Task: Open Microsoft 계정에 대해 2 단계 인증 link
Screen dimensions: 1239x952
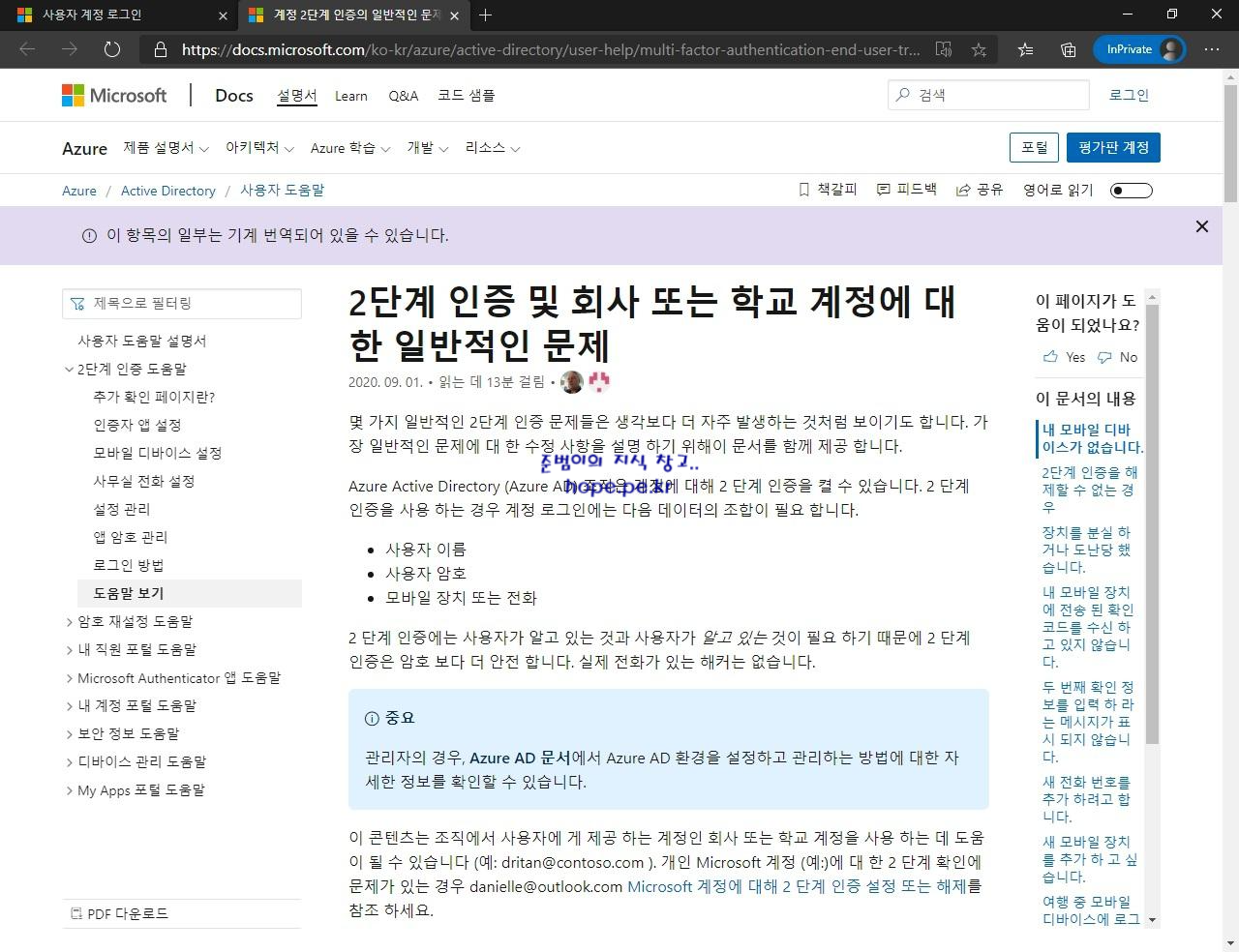Action: pyautogui.click(x=797, y=886)
